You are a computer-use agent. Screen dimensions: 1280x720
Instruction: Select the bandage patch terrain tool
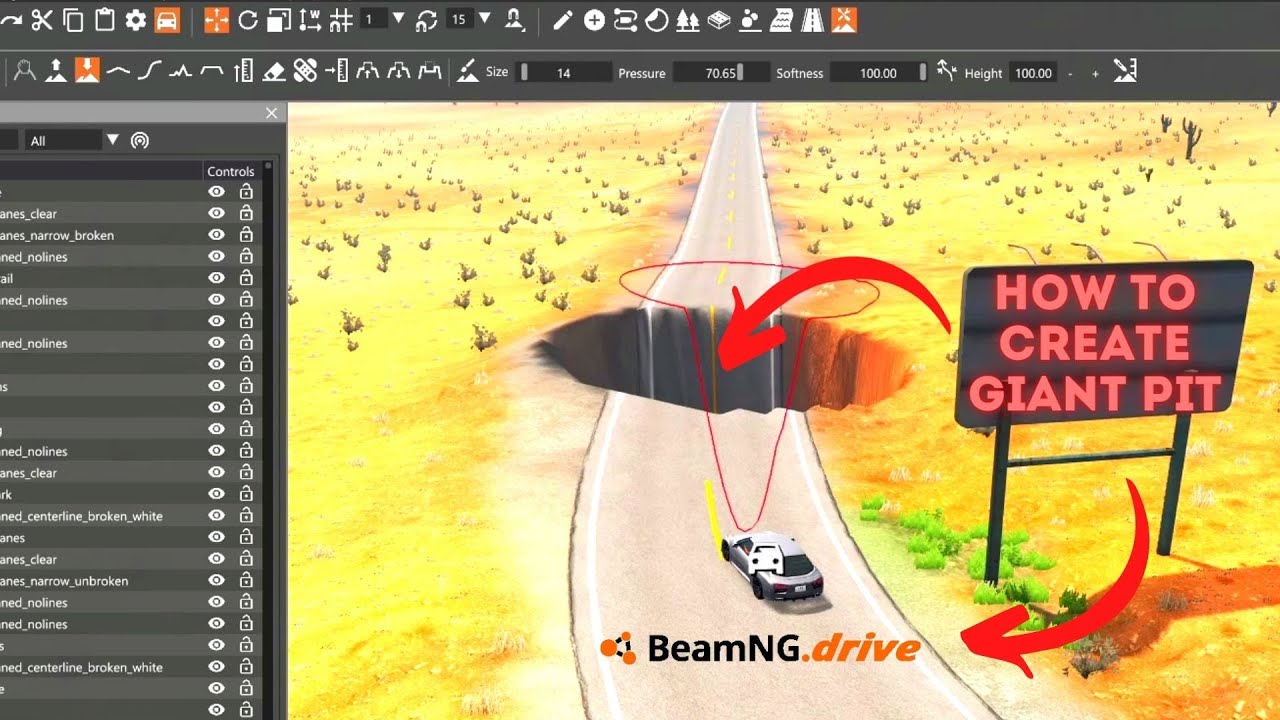click(305, 71)
